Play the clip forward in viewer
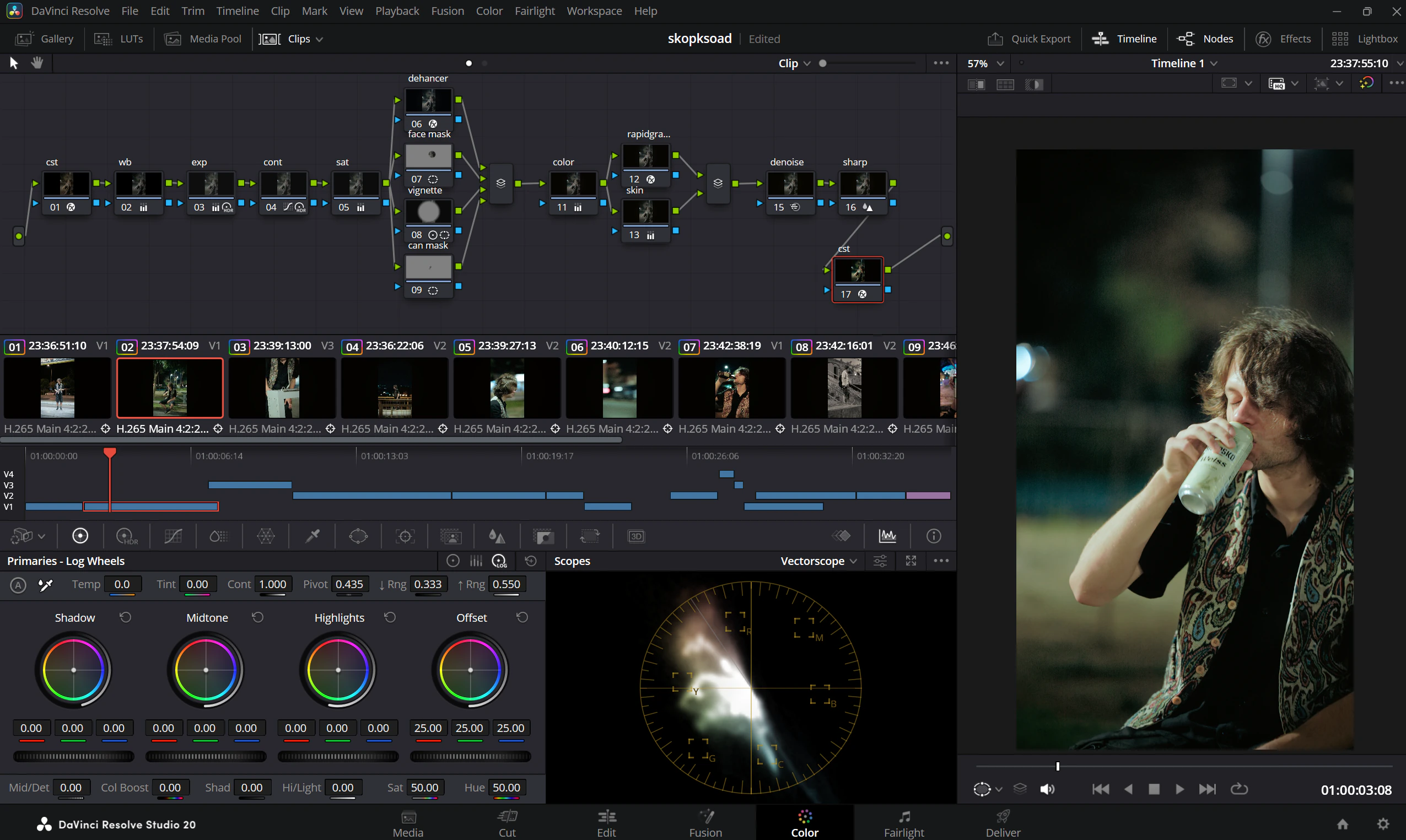The image size is (1406, 840). (1179, 789)
